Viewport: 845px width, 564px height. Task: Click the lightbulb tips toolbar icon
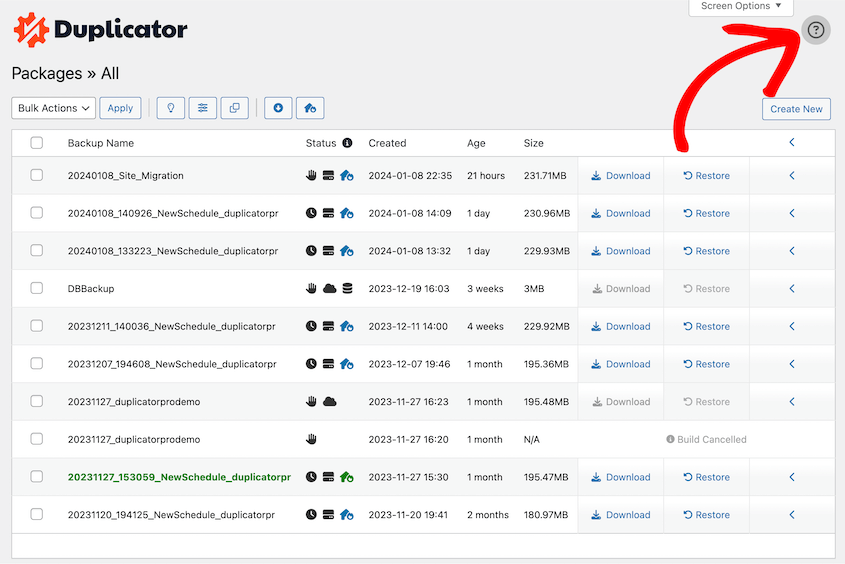pyautogui.click(x=171, y=108)
